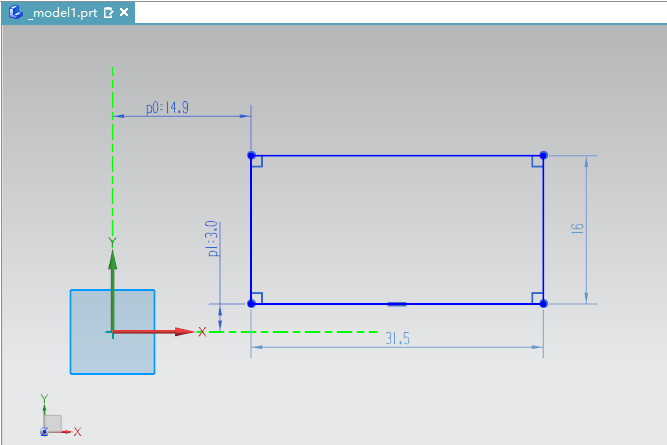Close the _model1.prt tab
The height and width of the screenshot is (445, 667).
124,12
